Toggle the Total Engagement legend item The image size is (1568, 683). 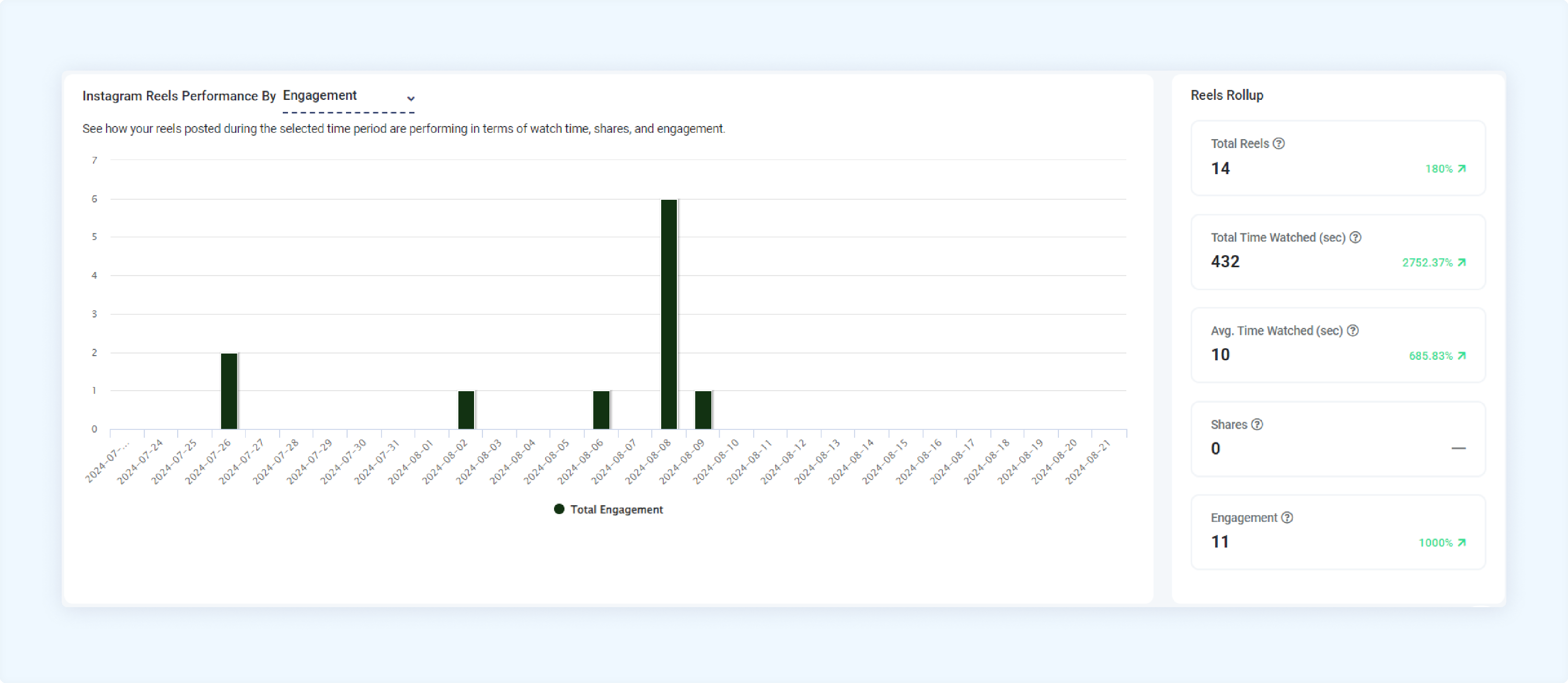click(x=608, y=510)
